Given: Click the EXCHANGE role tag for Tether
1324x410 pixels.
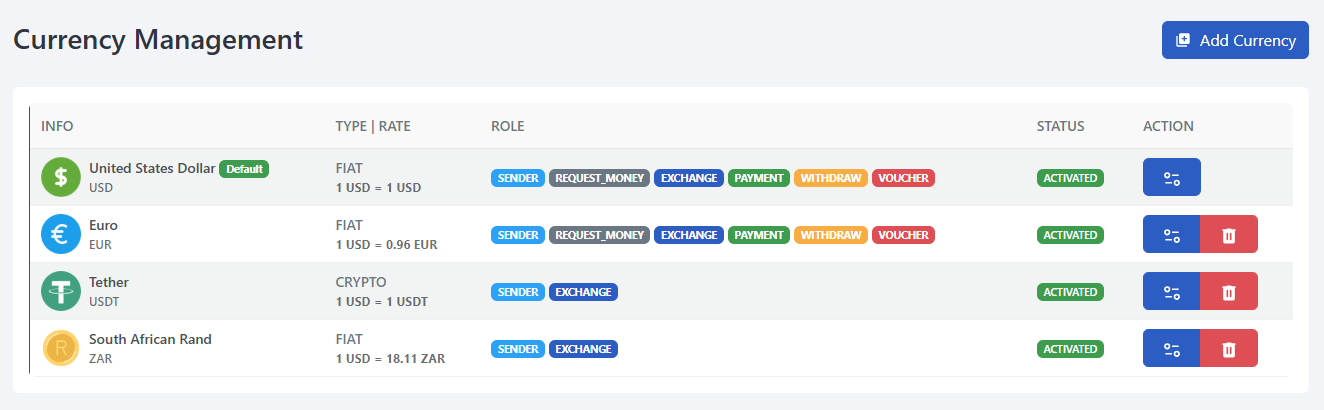Looking at the screenshot, I should [583, 292].
